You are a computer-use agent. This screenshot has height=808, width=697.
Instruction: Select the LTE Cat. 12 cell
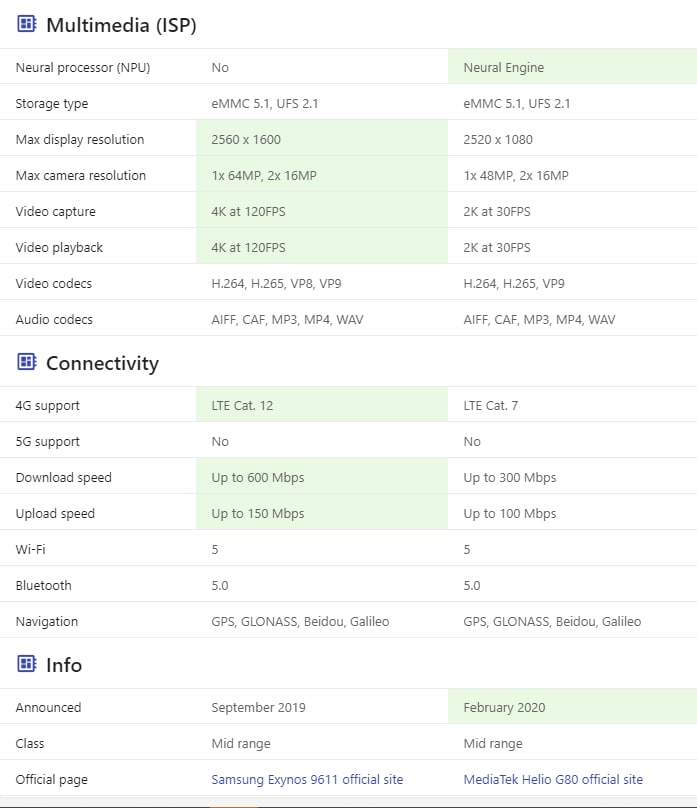coord(322,405)
